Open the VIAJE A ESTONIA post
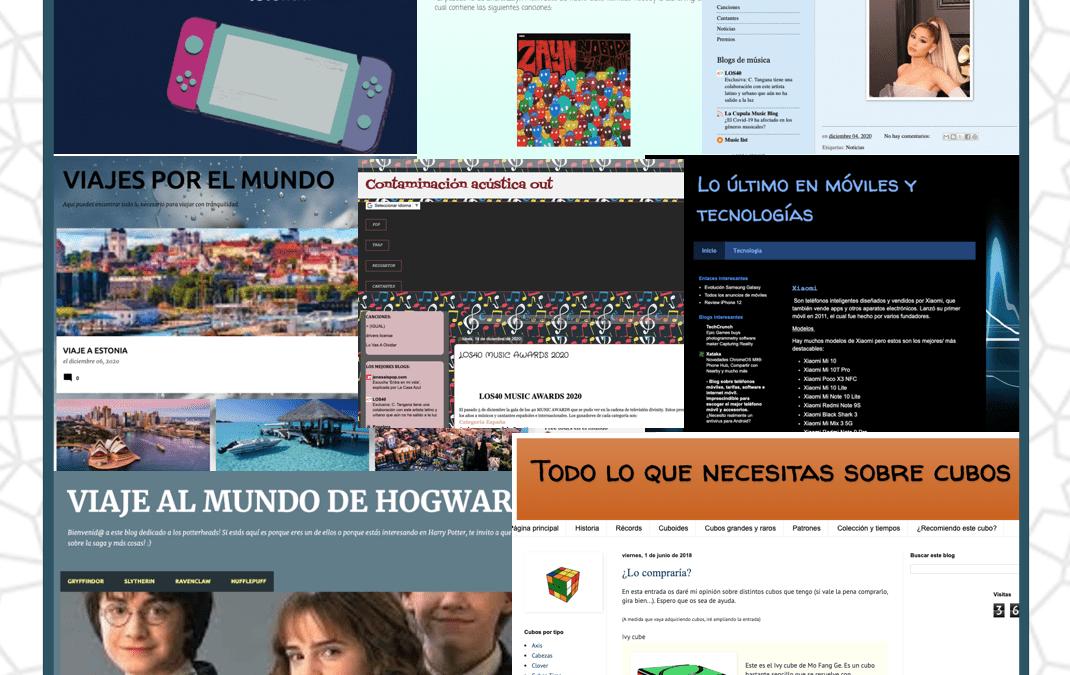Viewport: 1070px width, 675px height. 95,351
